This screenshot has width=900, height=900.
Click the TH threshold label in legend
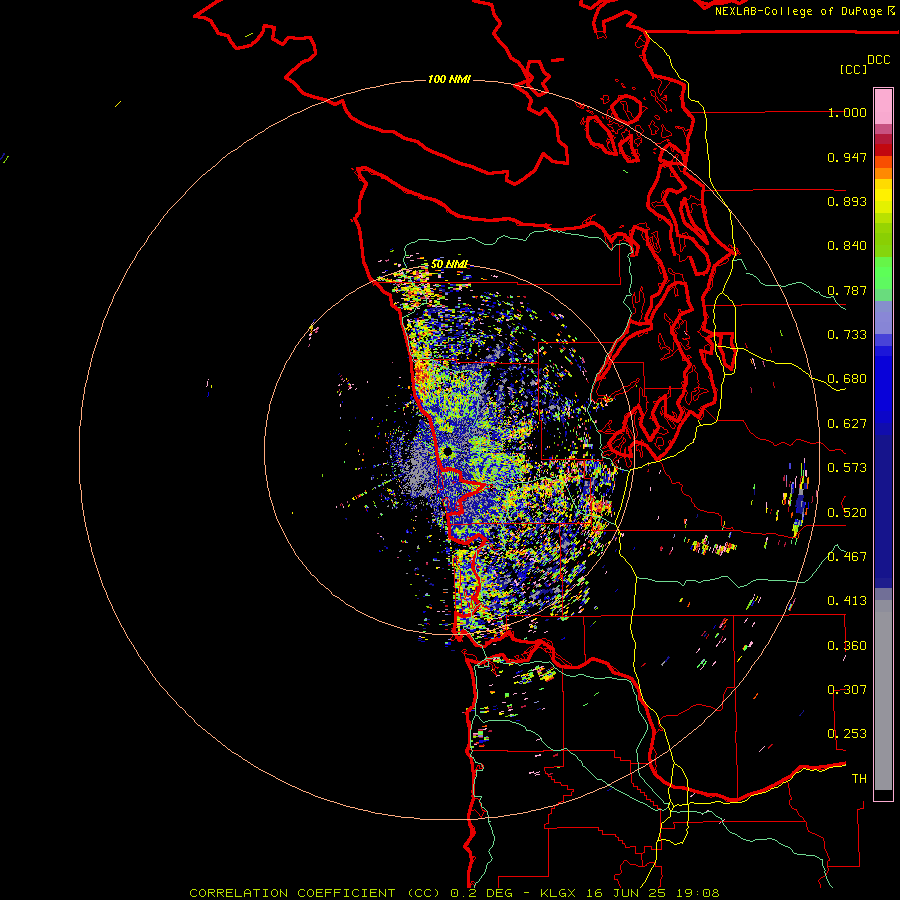tap(859, 779)
